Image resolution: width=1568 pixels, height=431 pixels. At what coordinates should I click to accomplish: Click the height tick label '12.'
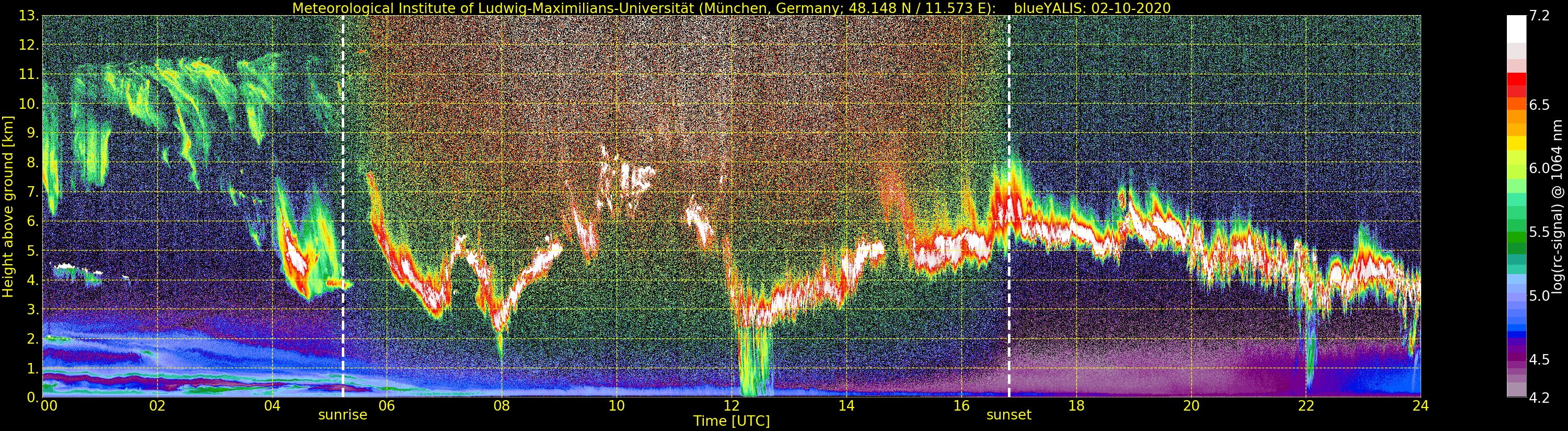pos(29,45)
